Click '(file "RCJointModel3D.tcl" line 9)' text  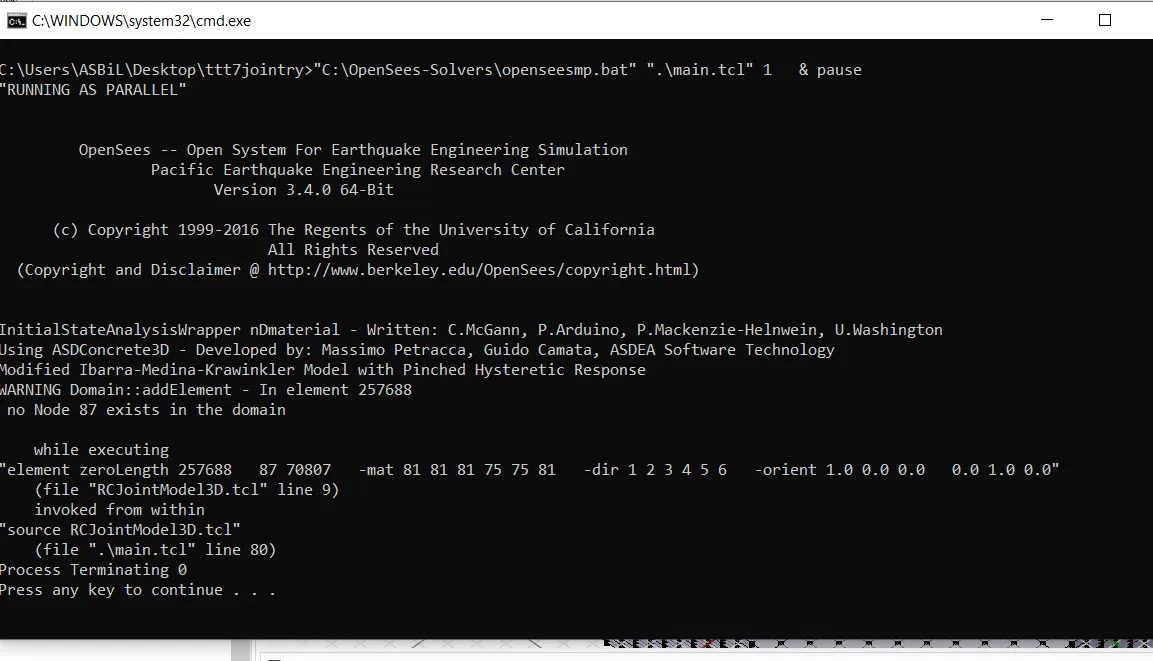pos(187,490)
